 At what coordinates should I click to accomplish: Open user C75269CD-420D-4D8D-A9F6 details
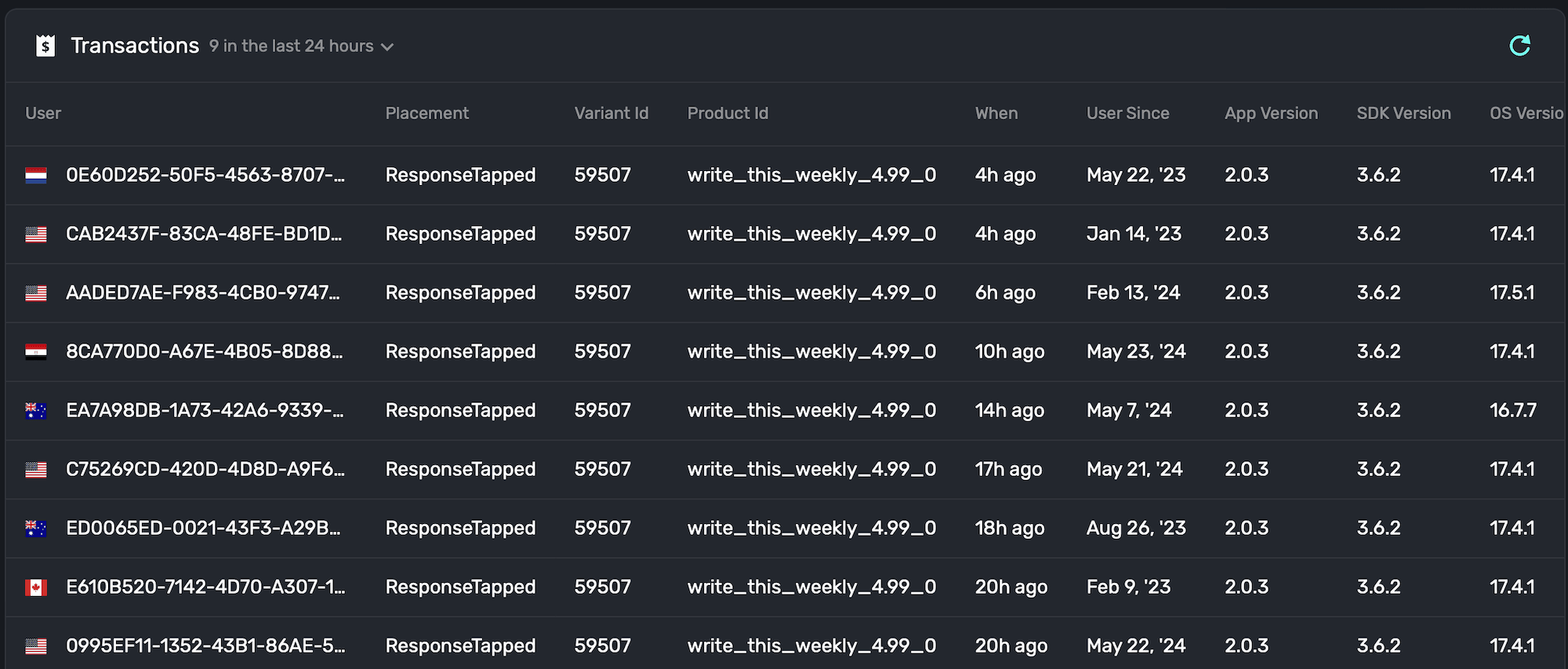click(205, 469)
